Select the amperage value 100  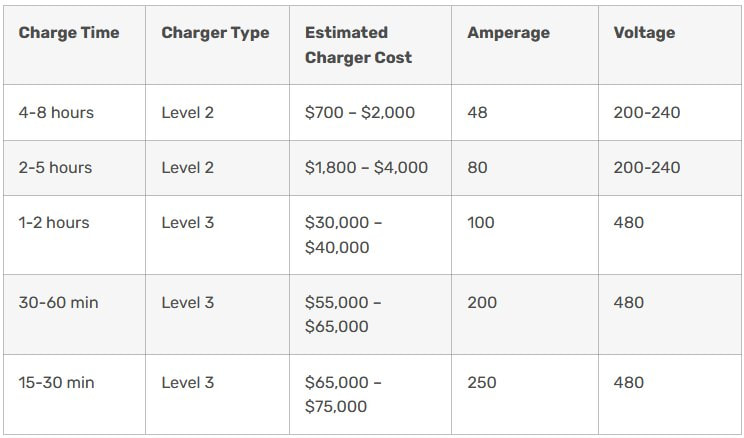click(481, 223)
